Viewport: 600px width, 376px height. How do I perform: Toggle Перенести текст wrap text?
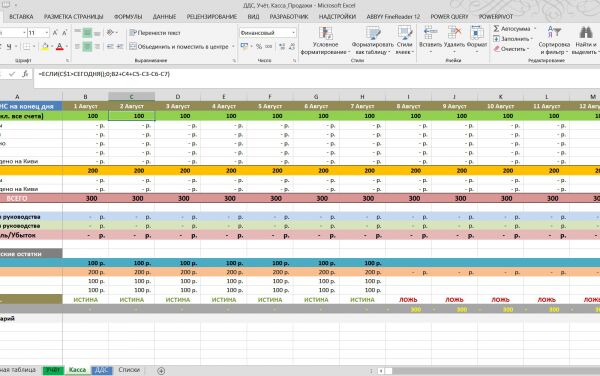(x=155, y=33)
